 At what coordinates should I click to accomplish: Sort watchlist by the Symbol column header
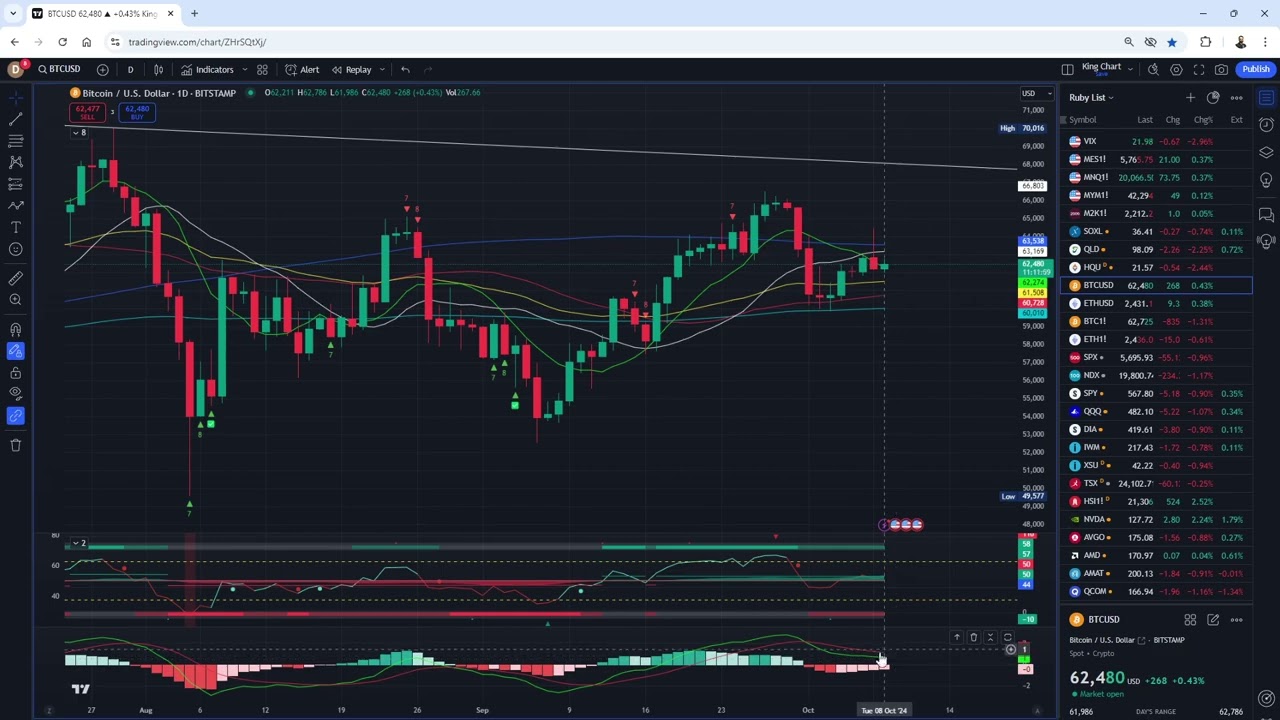coord(1082,120)
